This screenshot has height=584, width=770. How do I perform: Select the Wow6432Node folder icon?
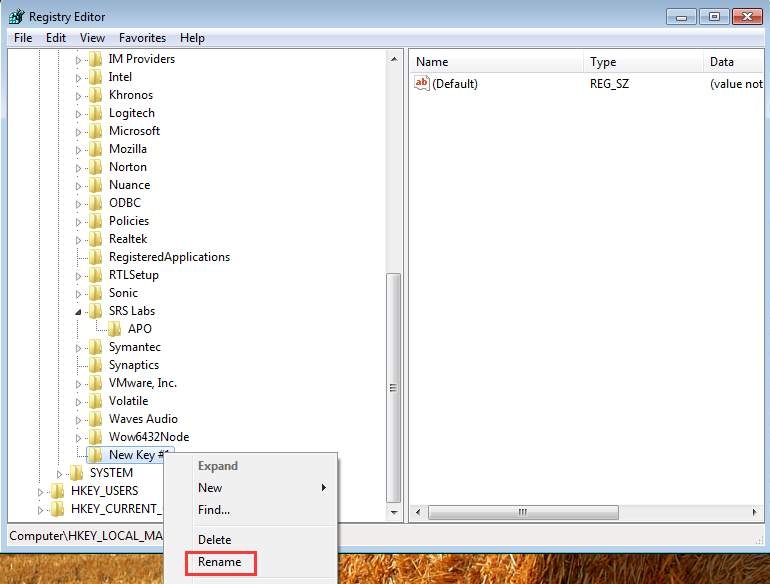(96, 437)
